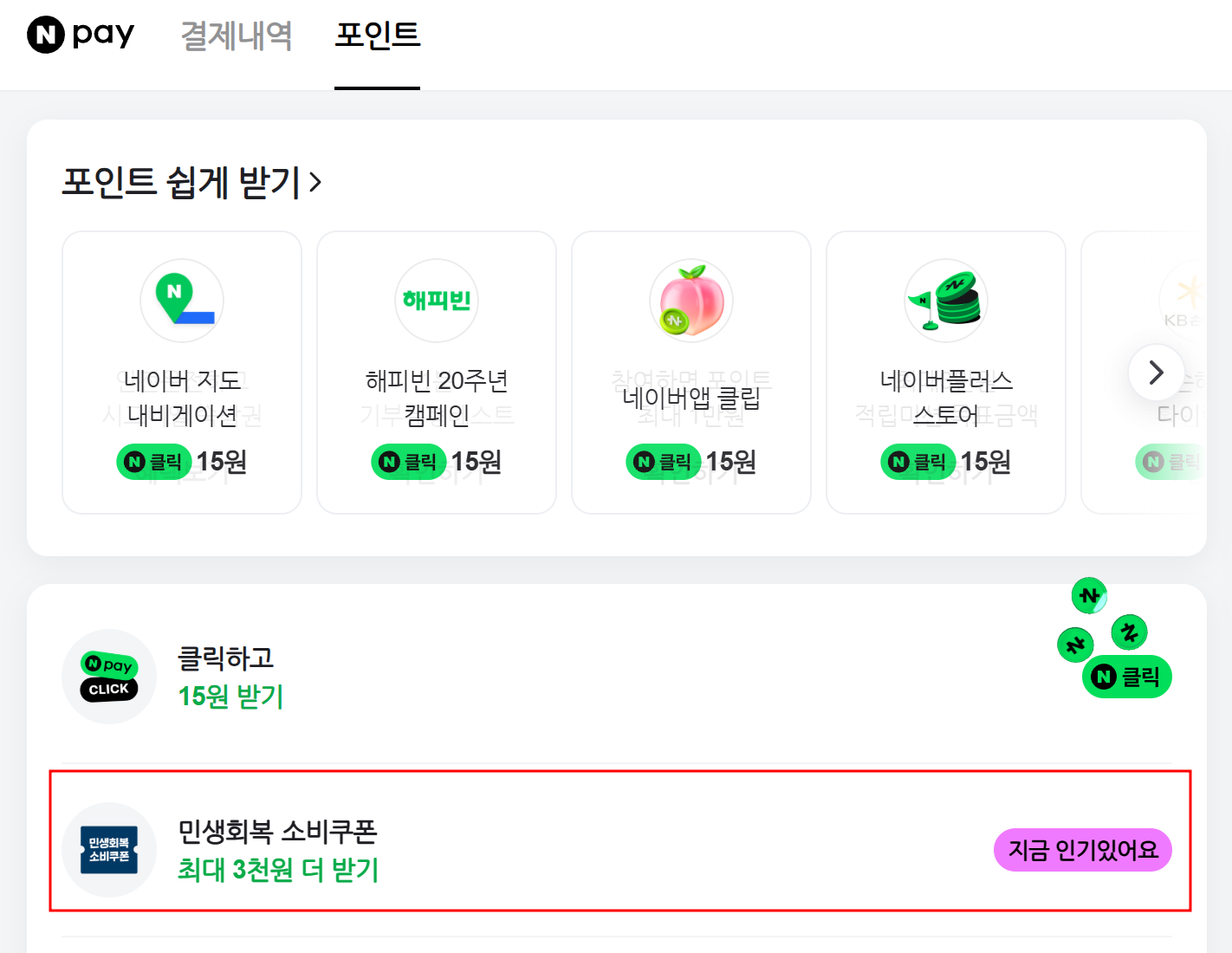
Task: Select the Naver Map navigation icon
Action: tap(181, 301)
